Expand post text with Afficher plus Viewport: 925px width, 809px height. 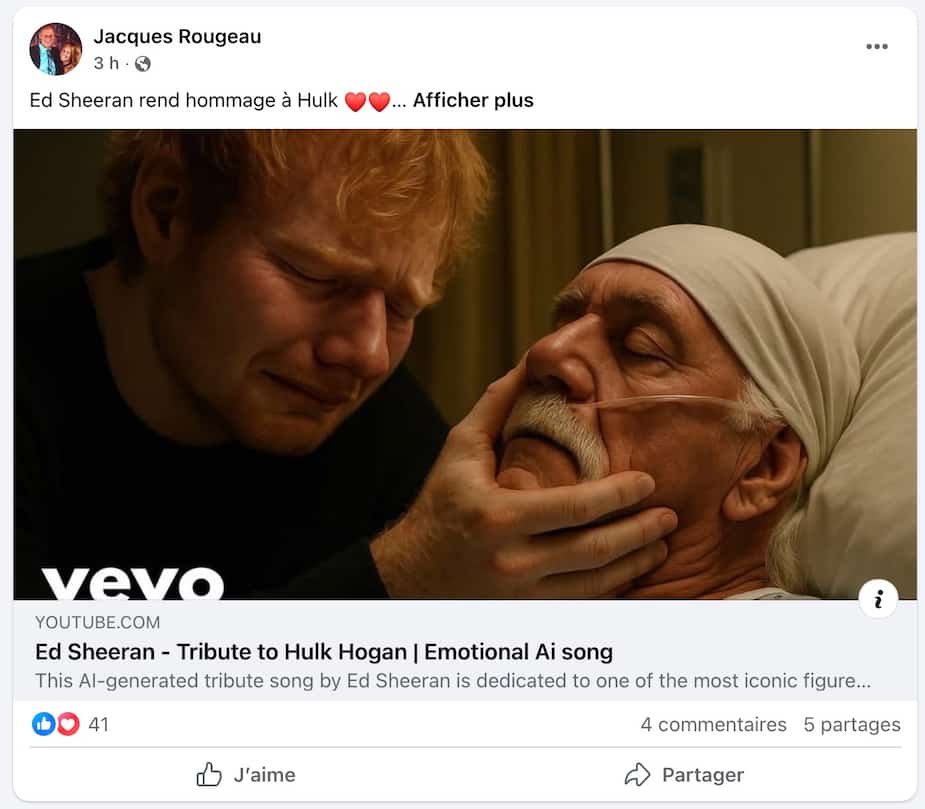[x=473, y=100]
